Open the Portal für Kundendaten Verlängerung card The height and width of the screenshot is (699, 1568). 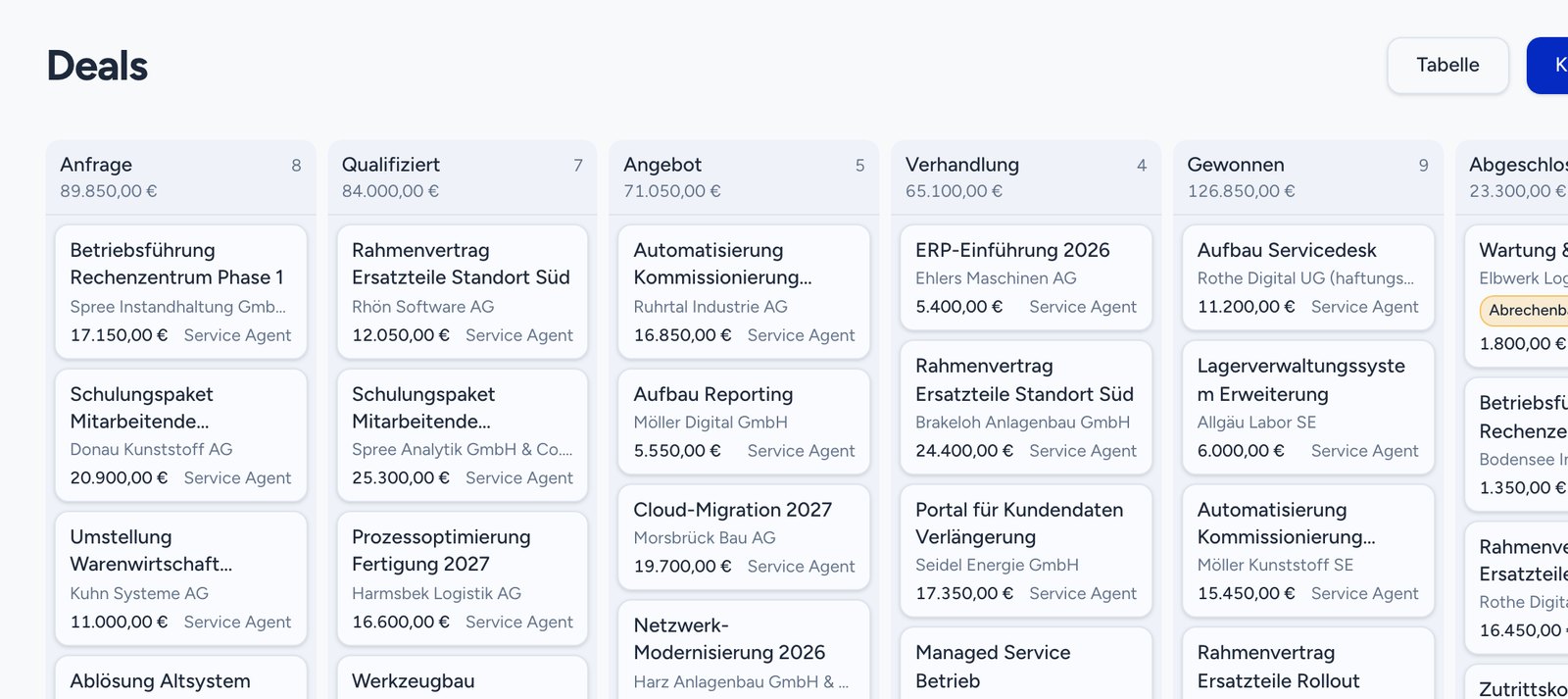pos(1026,551)
